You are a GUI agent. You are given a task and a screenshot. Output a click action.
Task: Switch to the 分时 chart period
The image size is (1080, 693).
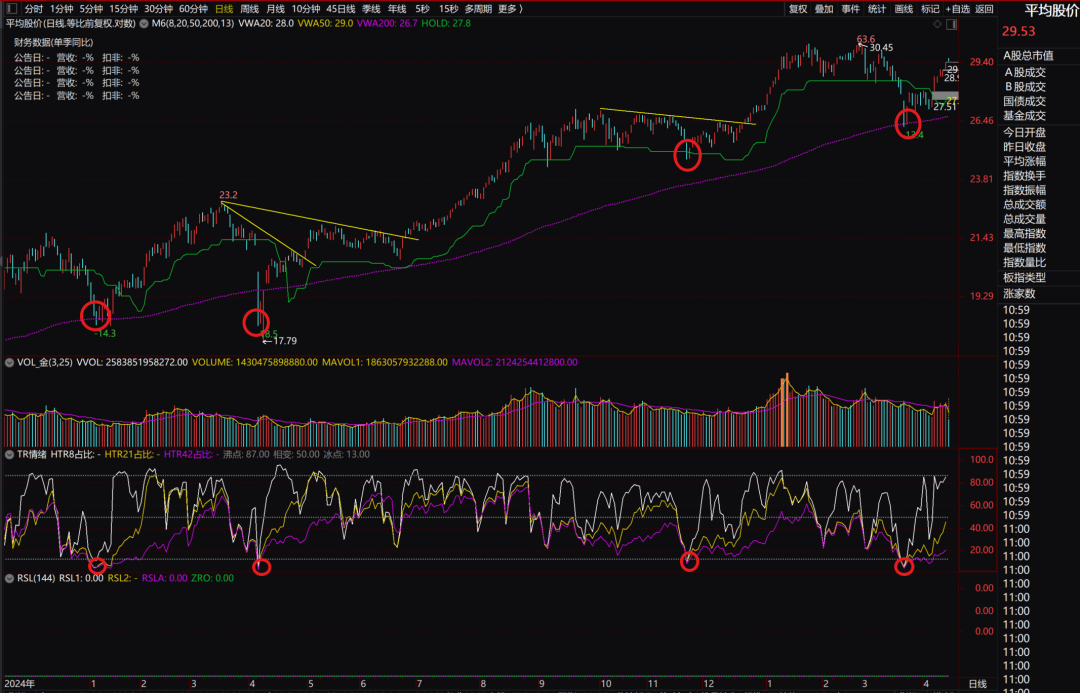[34, 9]
